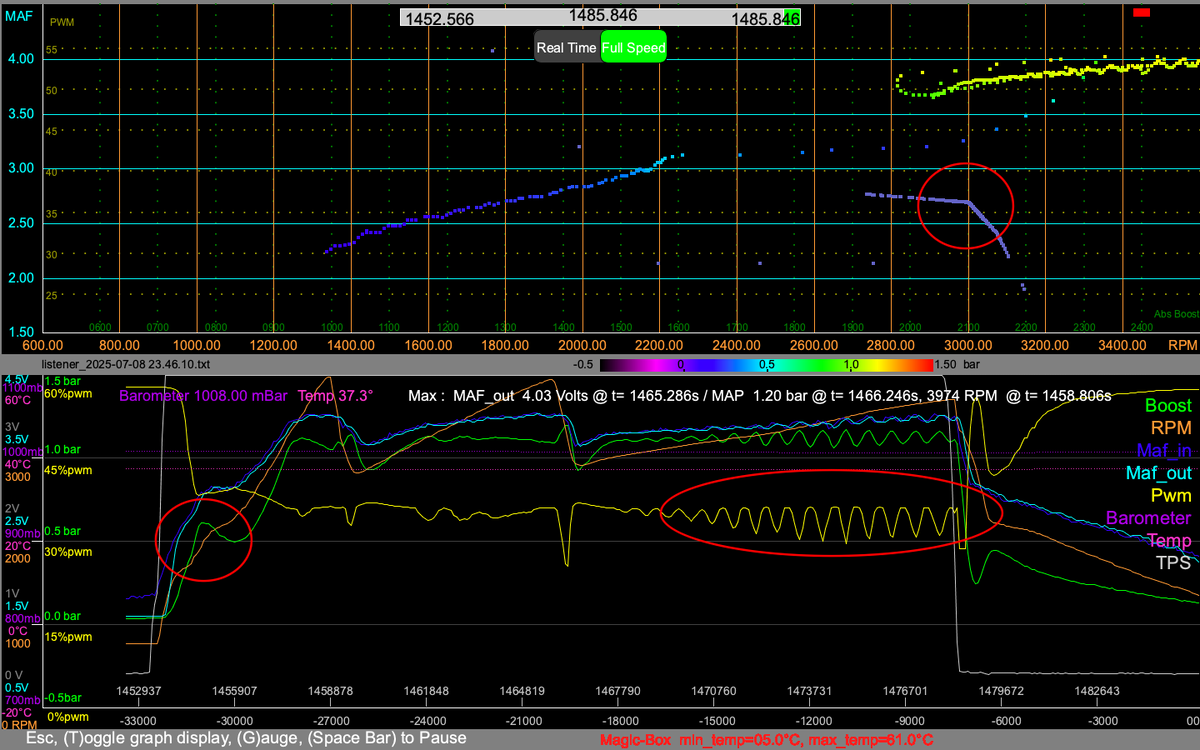Select the Maf_out legend entry
1200x750 pixels.
tap(1159, 473)
